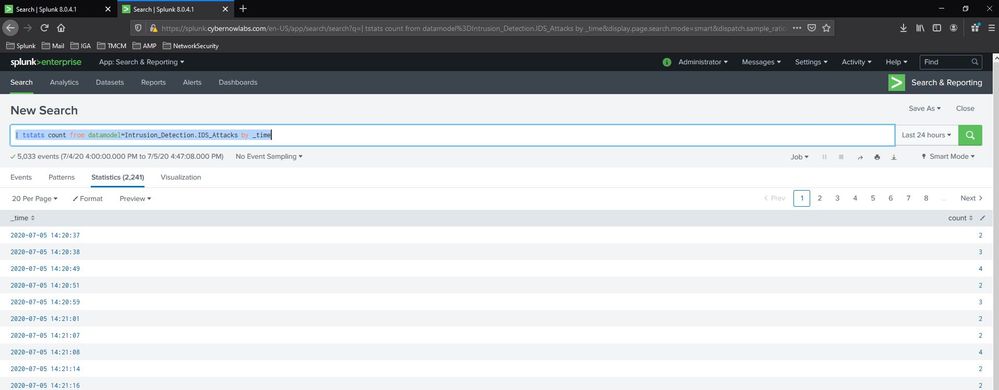Go to results page 5
999x390 pixels.
click(873, 198)
